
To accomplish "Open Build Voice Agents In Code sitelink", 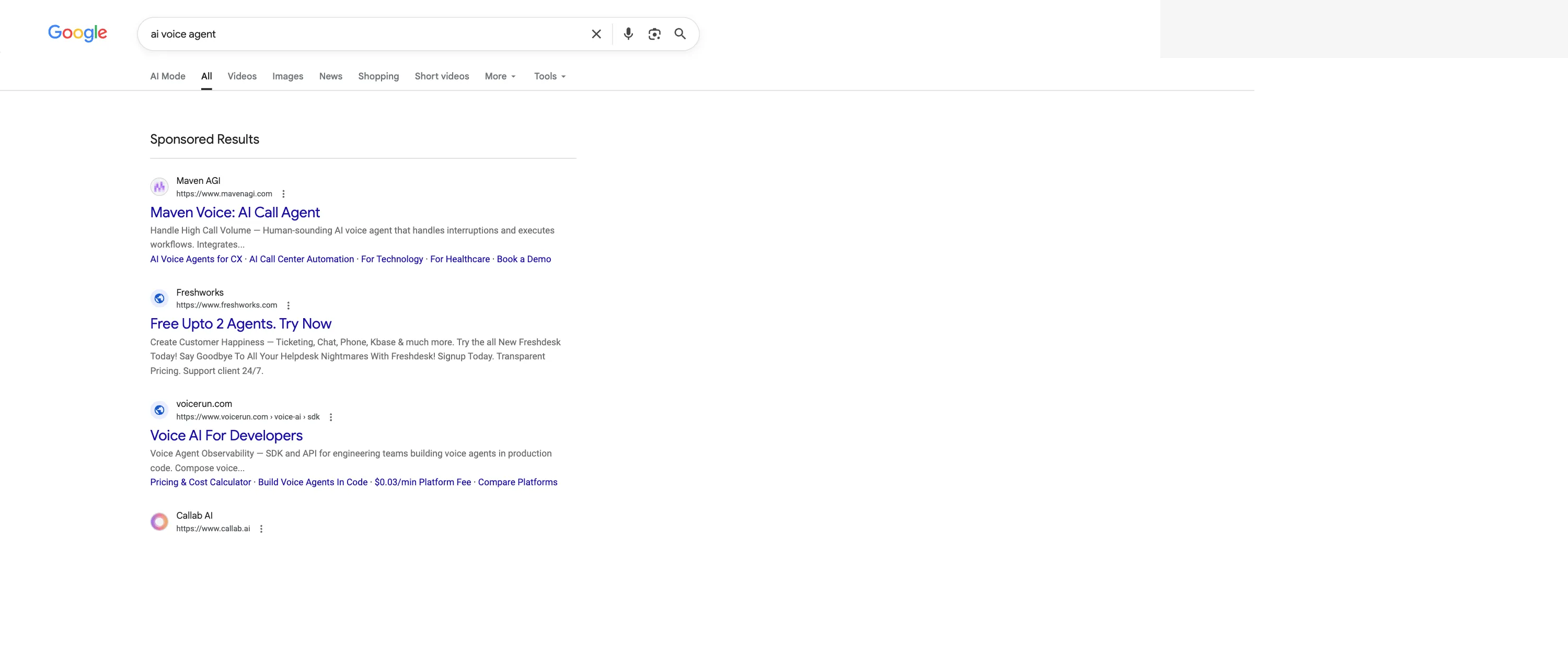I will [x=312, y=482].
